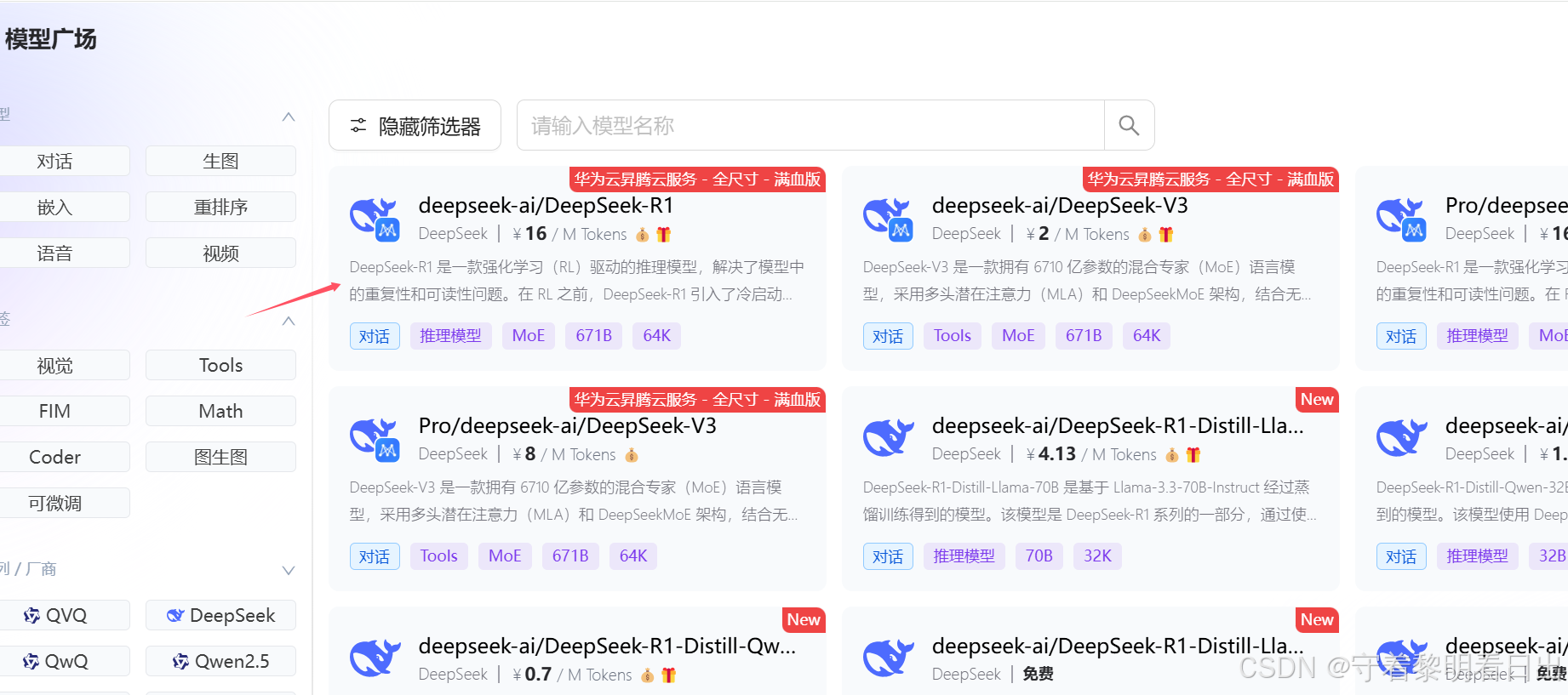This screenshot has height=695, width=1568.
Task: Click the Pro/deepseek-ai/DeepSeek-V3 card logo
Action: point(375,439)
